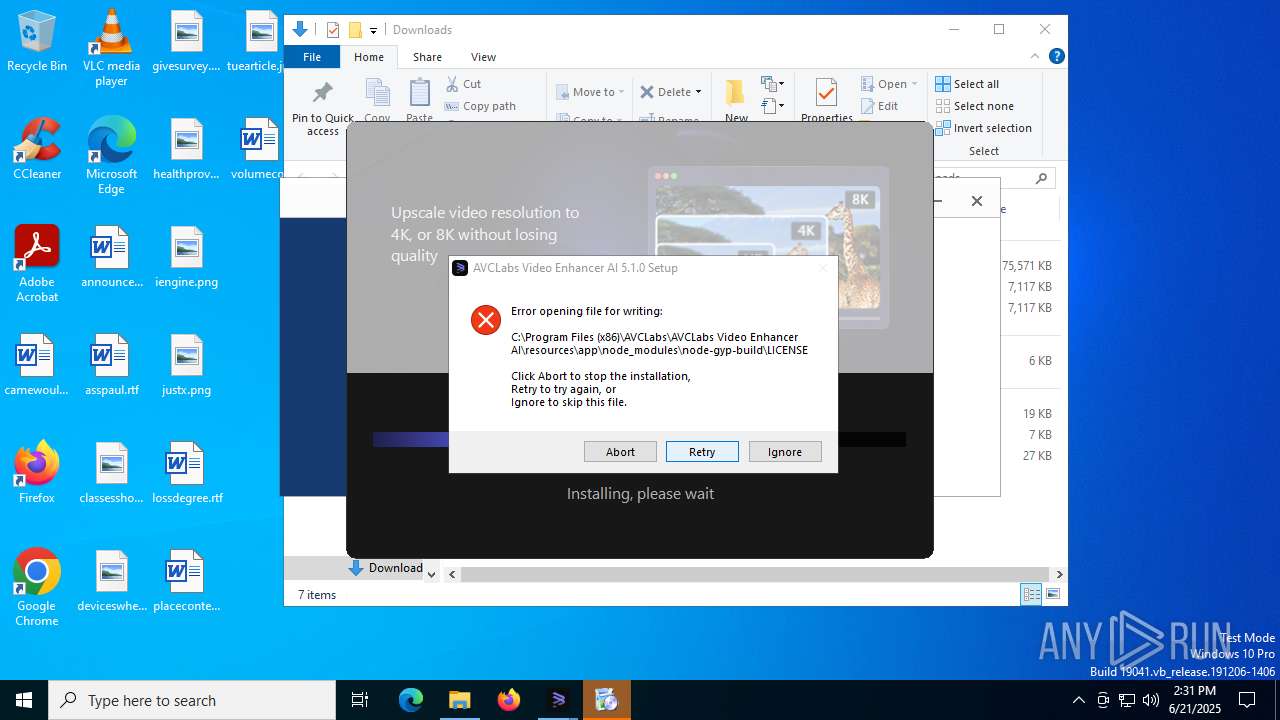Open the Recycle Bin desktop icon
Image resolution: width=1280 pixels, height=720 pixels.
coord(37,42)
